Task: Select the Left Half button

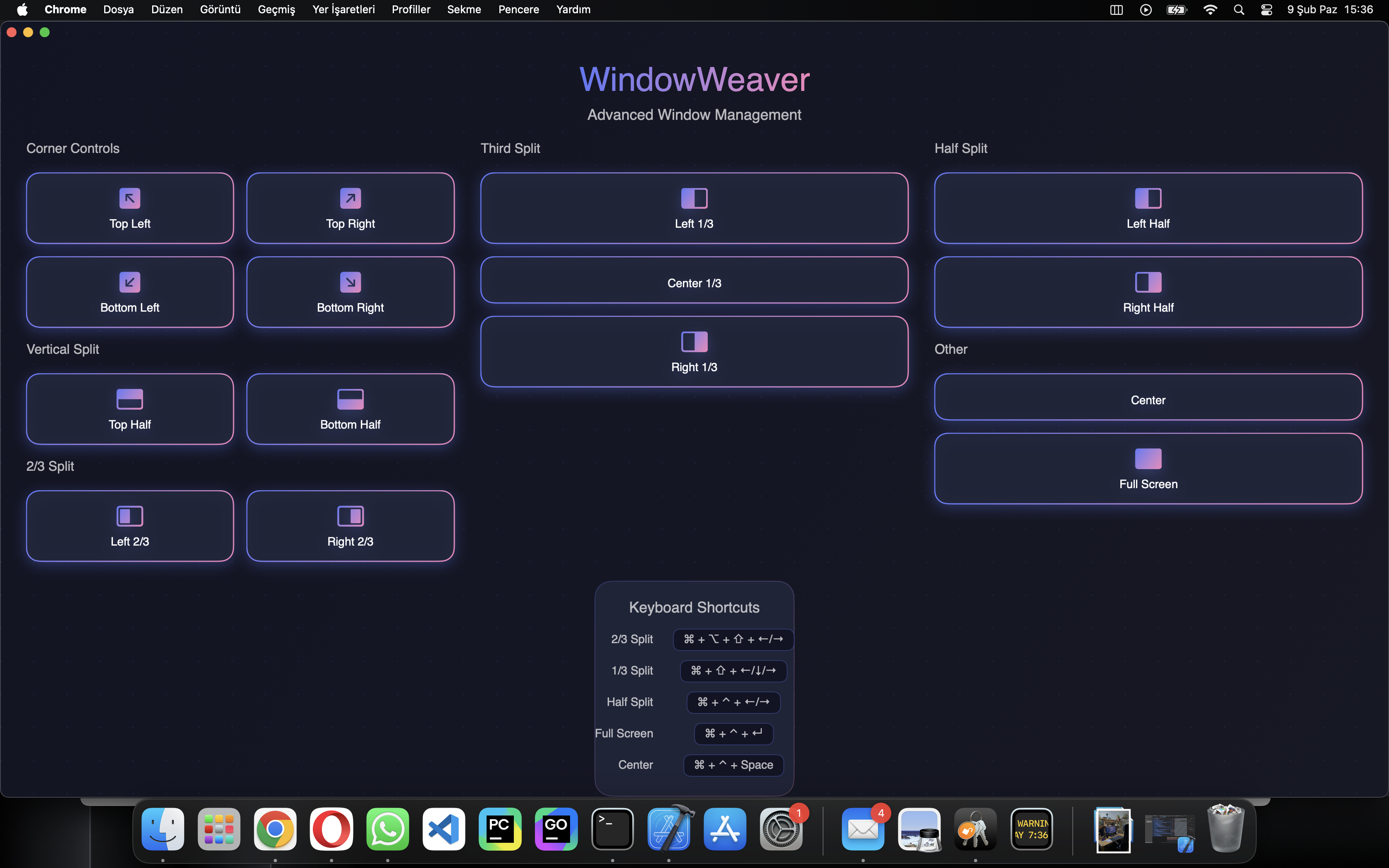Action: 1148,208
